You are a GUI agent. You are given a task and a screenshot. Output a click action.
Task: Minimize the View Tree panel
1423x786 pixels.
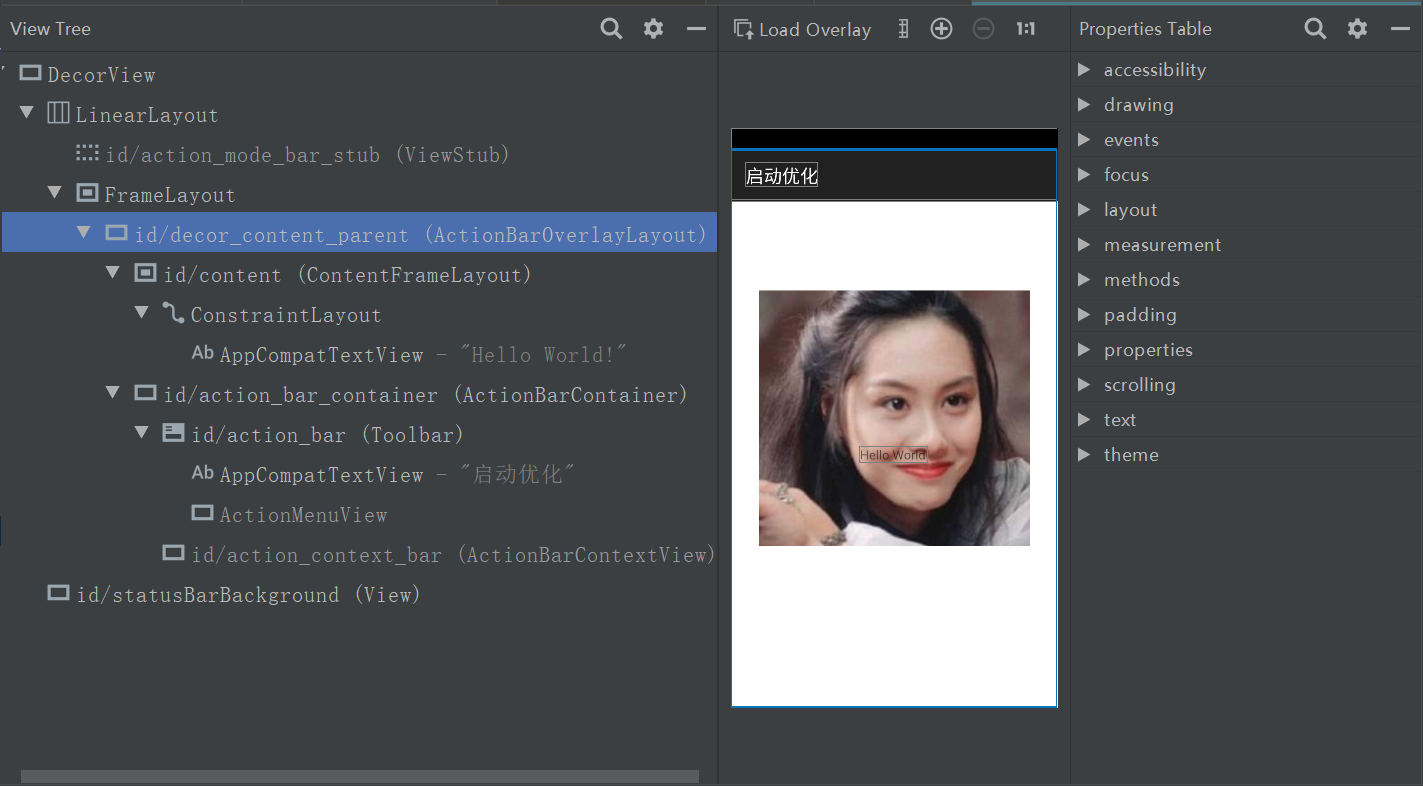pos(696,29)
